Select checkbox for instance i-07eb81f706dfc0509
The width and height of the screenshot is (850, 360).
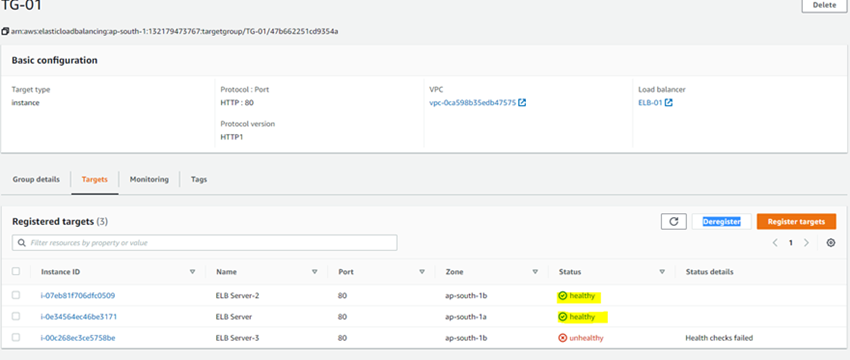16,295
